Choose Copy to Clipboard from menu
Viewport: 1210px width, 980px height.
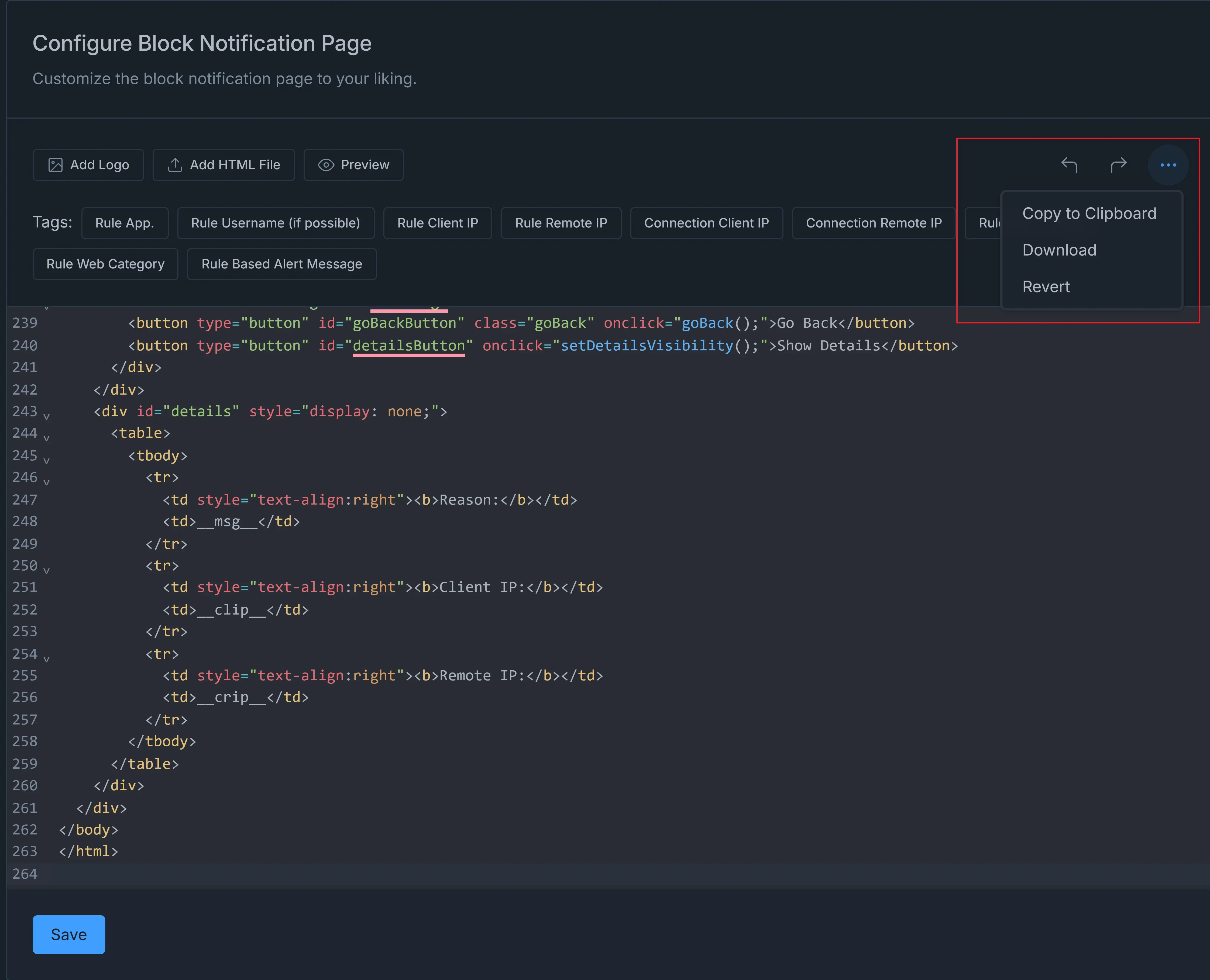coord(1089,213)
